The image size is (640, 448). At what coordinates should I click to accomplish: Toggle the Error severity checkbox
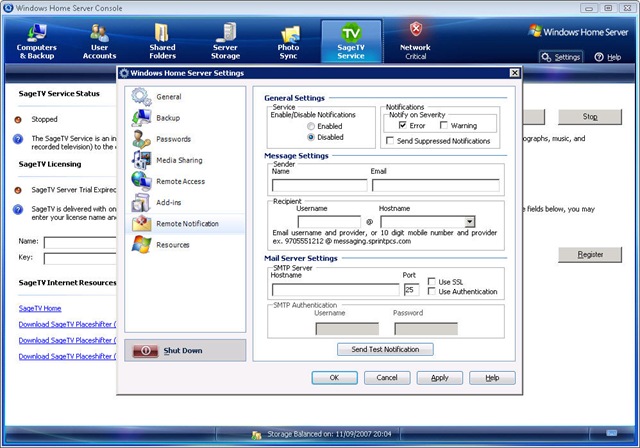click(402, 125)
